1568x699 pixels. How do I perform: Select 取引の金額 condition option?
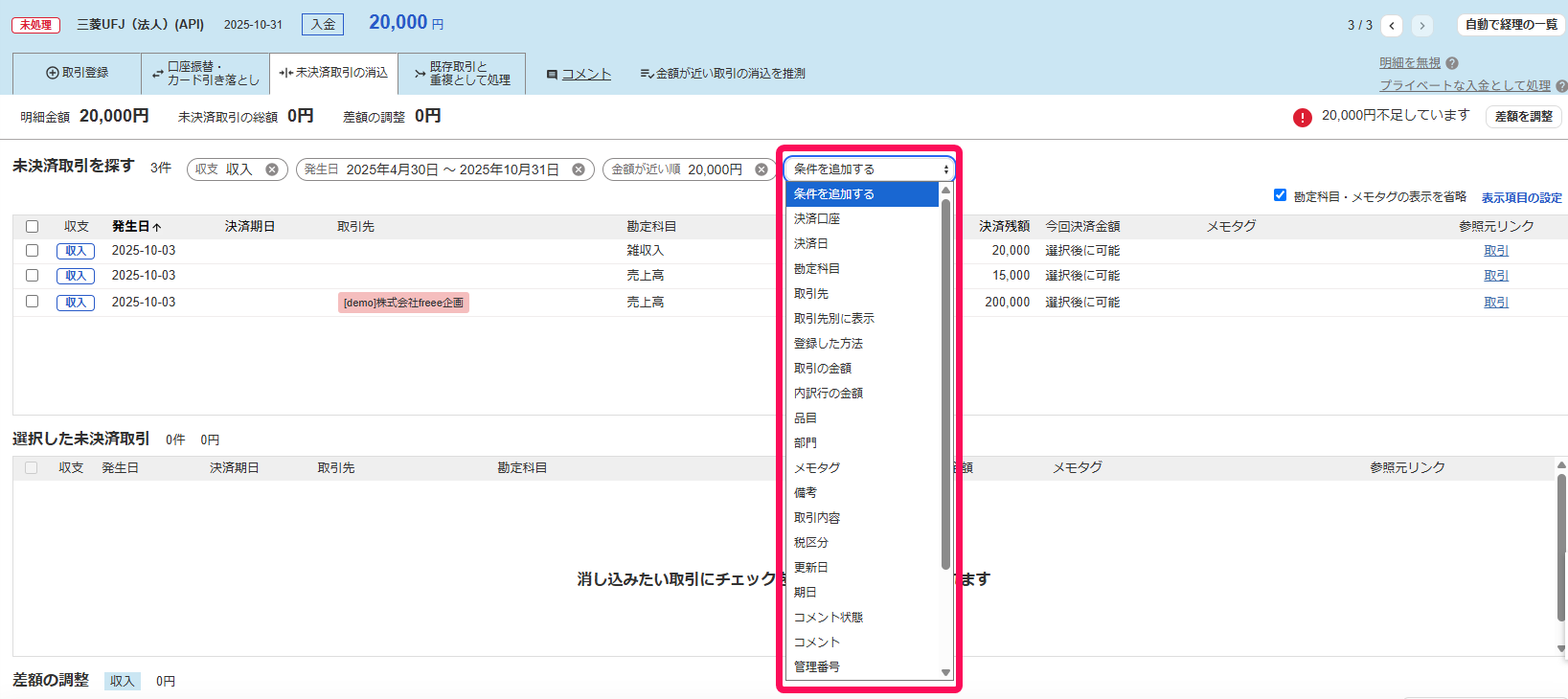coord(862,369)
